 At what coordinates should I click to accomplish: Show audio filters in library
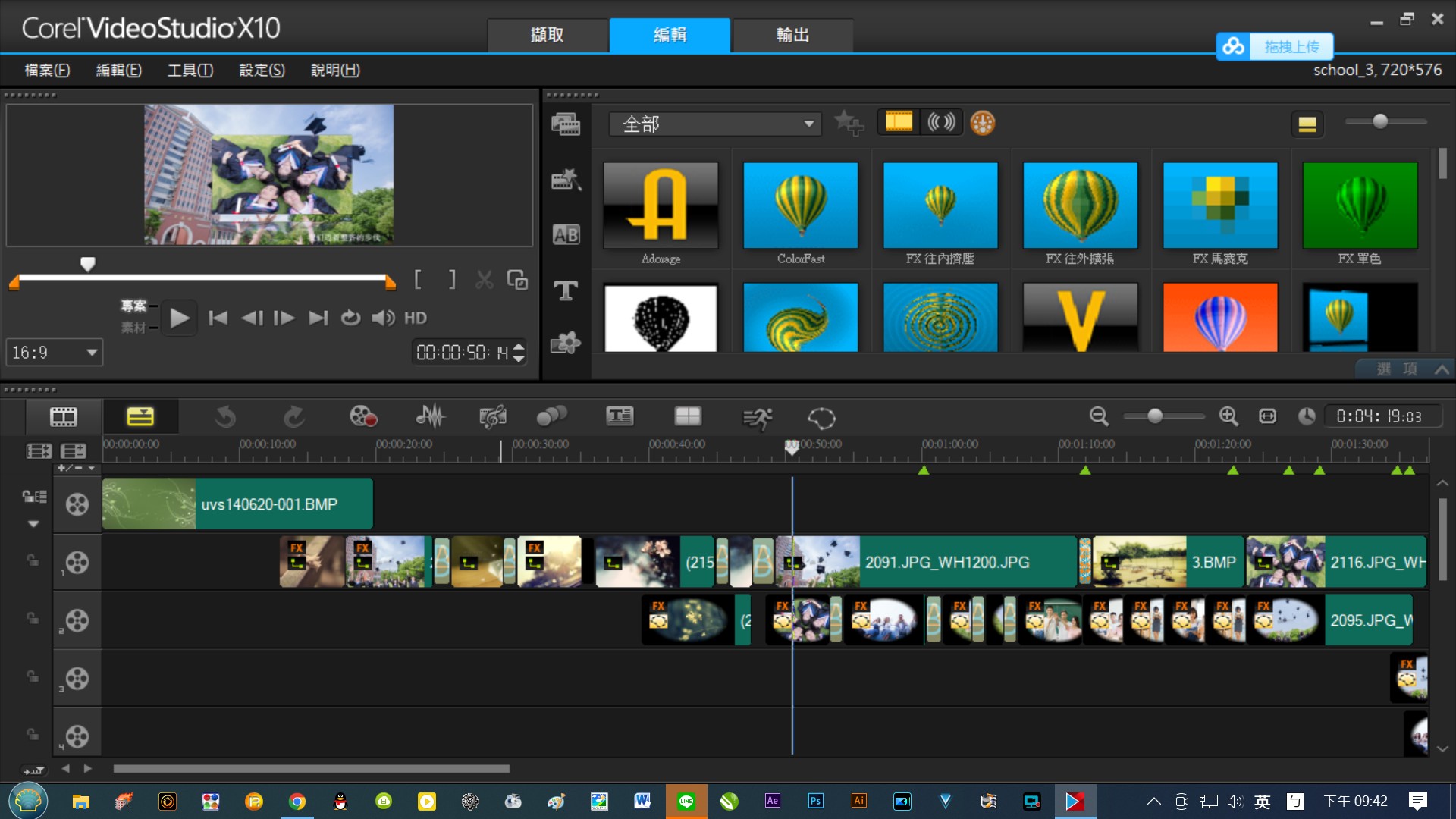pyautogui.click(x=941, y=122)
